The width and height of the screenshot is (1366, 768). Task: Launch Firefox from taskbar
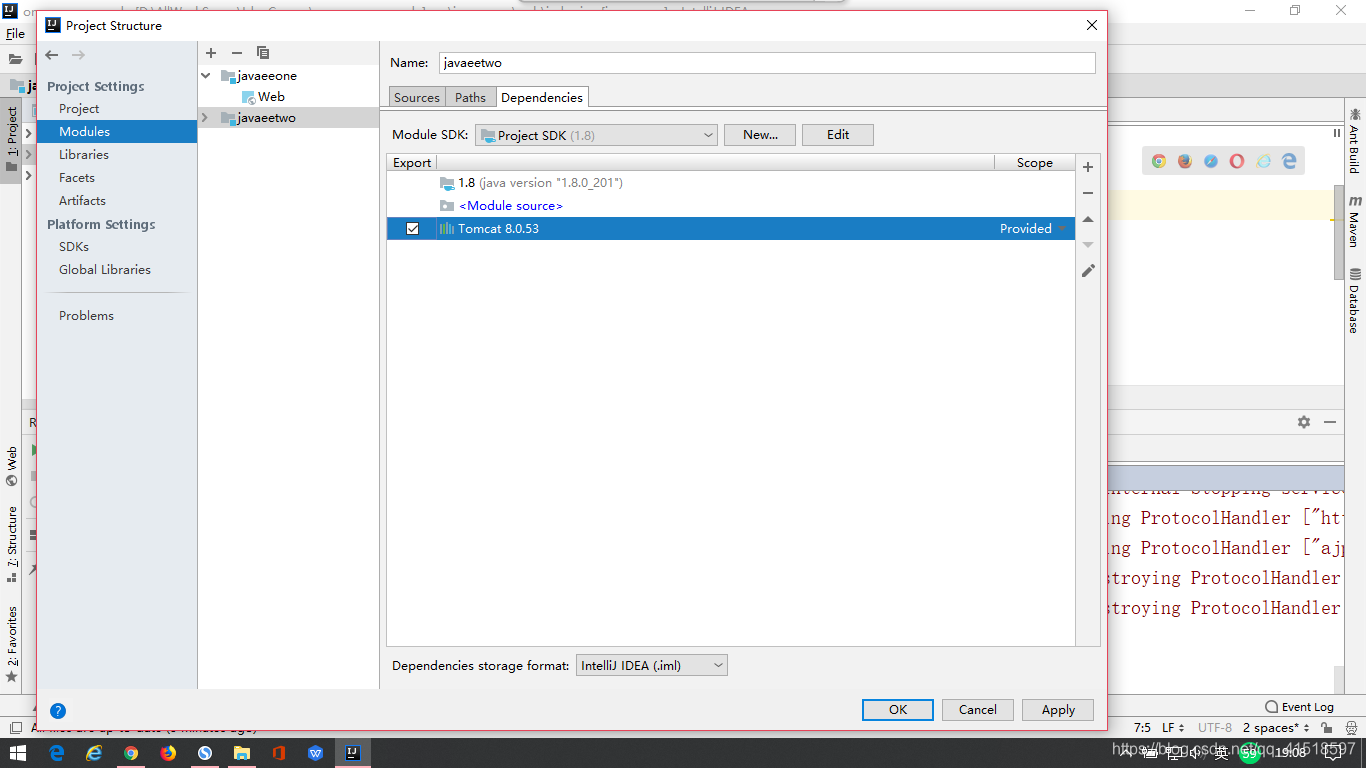click(x=168, y=753)
